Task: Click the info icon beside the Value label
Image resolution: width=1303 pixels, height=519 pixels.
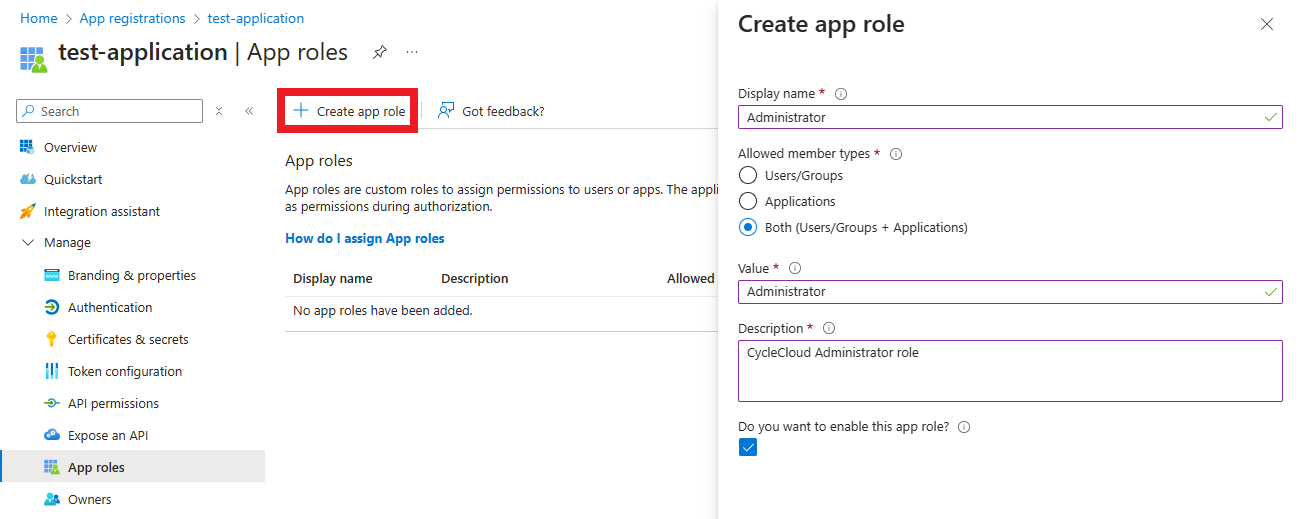Action: pyautogui.click(x=795, y=268)
